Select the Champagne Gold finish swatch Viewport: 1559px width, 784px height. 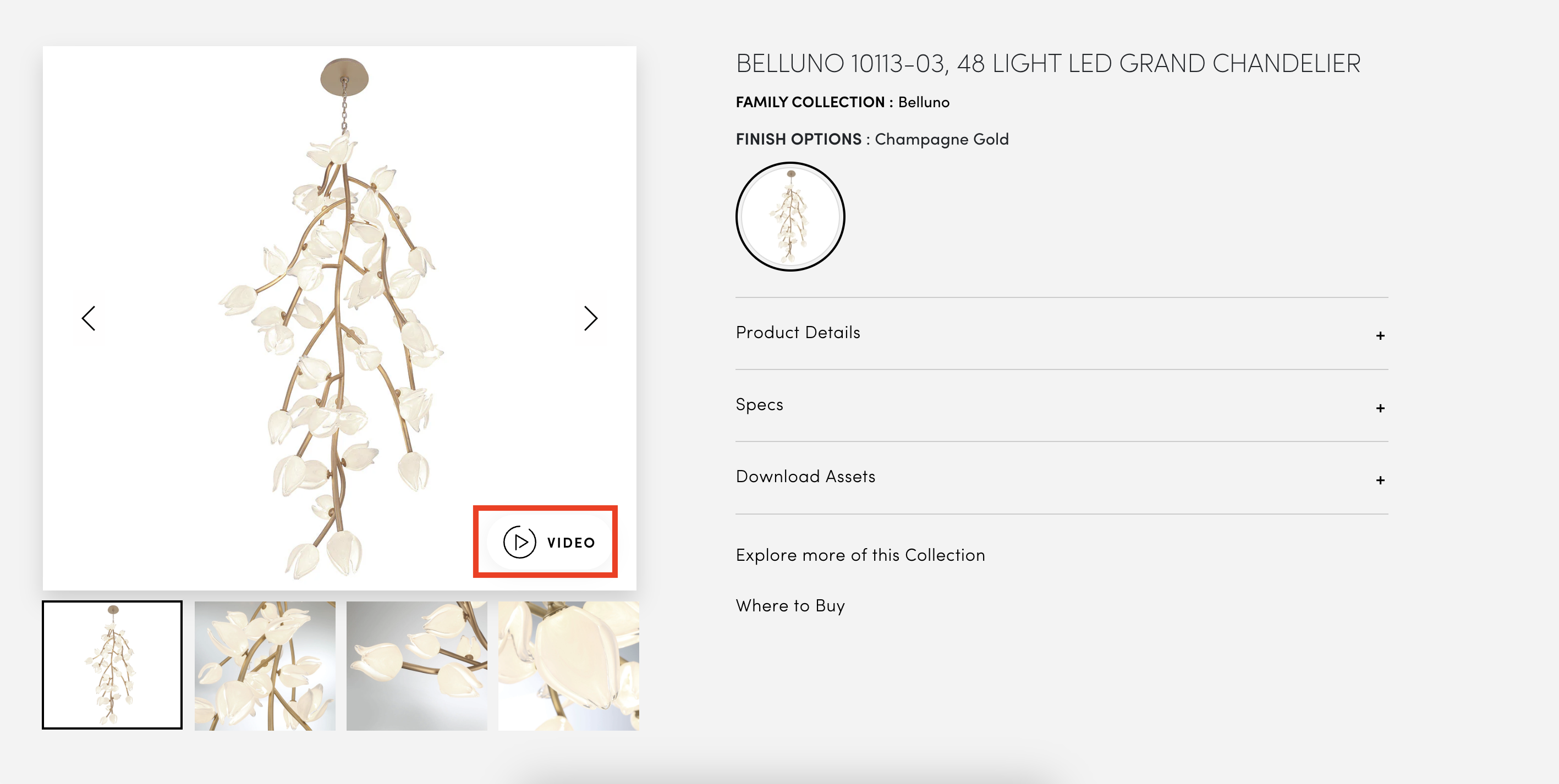pyautogui.click(x=790, y=217)
